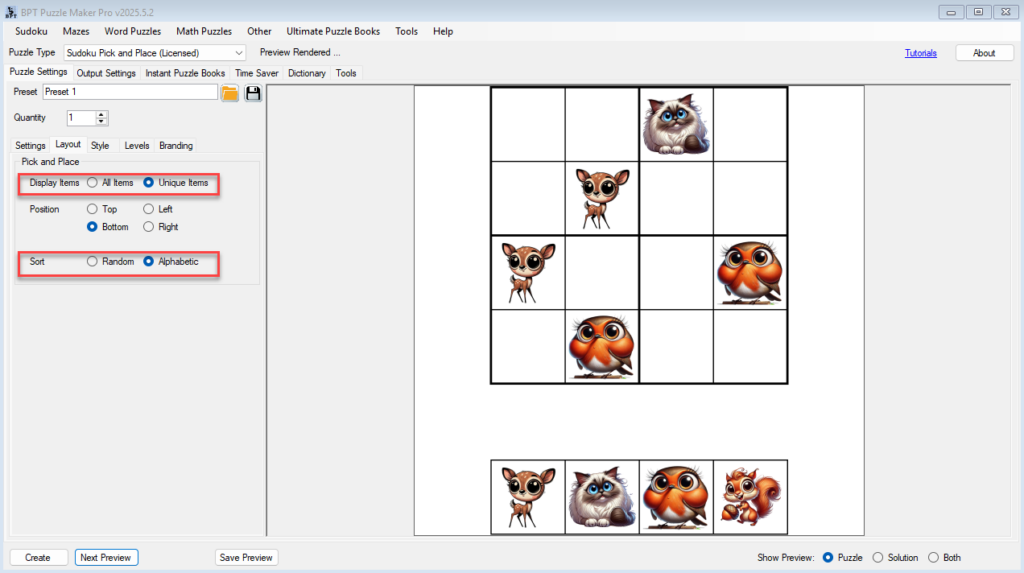
Task: Click the squirrel image in the bottom item row
Action: point(750,497)
